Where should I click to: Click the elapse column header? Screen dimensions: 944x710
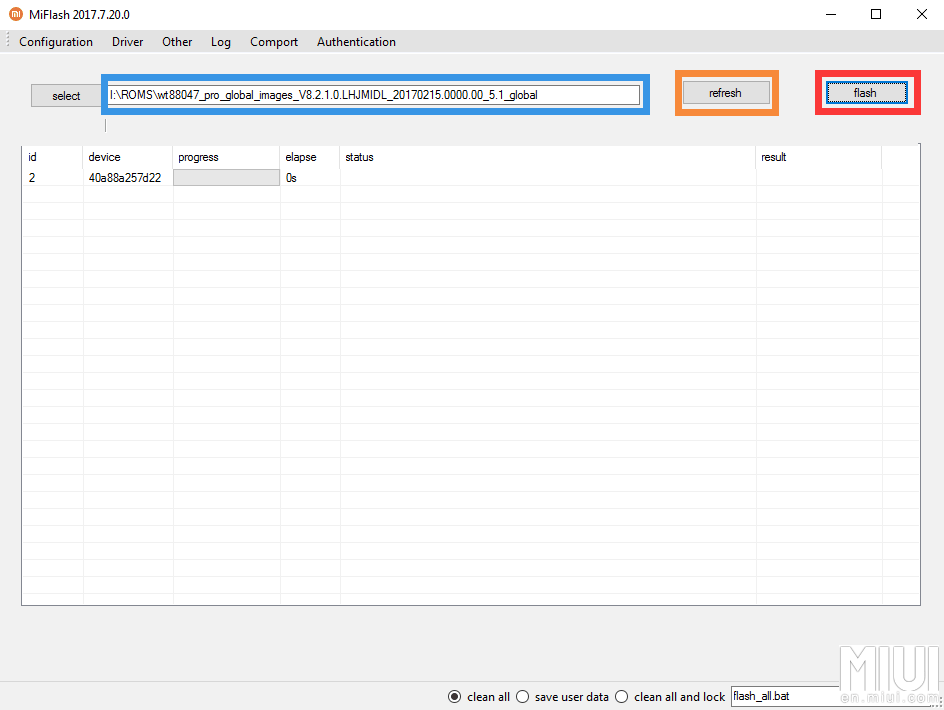point(310,157)
